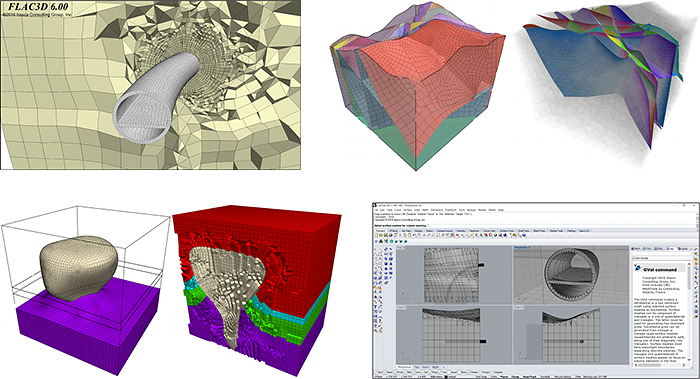Open the Surface menu in menu bar
The width and height of the screenshot is (700, 379).
point(408,210)
